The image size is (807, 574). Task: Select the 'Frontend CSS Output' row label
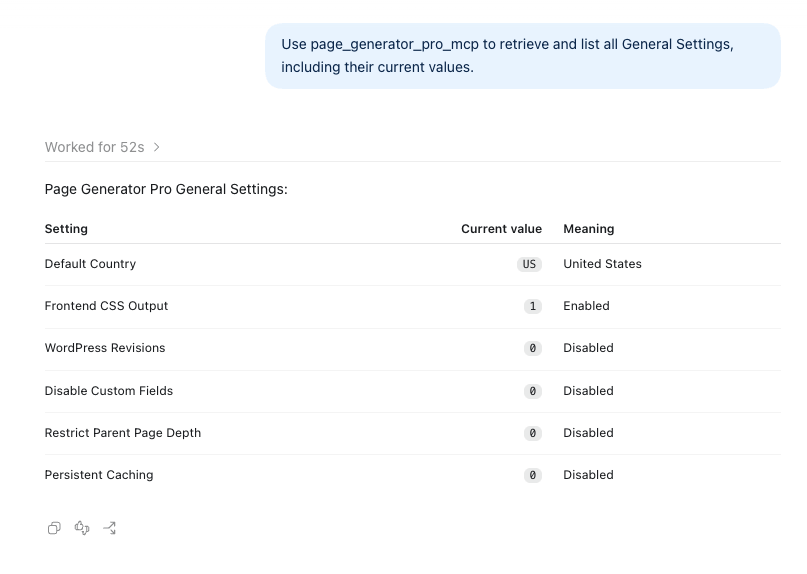(x=107, y=306)
